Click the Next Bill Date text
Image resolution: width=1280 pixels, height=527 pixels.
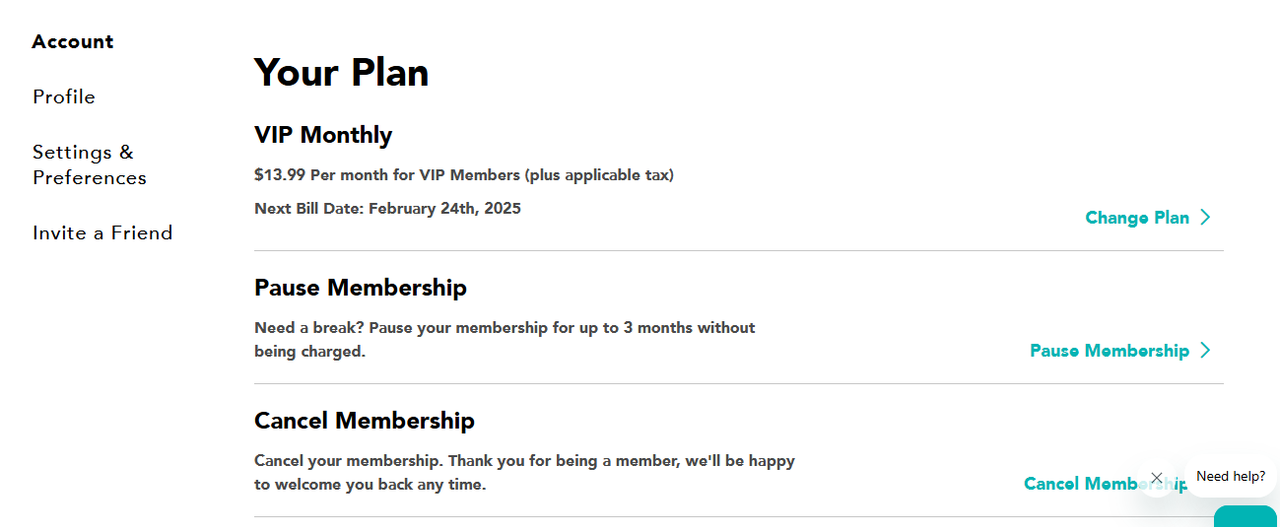coord(387,208)
